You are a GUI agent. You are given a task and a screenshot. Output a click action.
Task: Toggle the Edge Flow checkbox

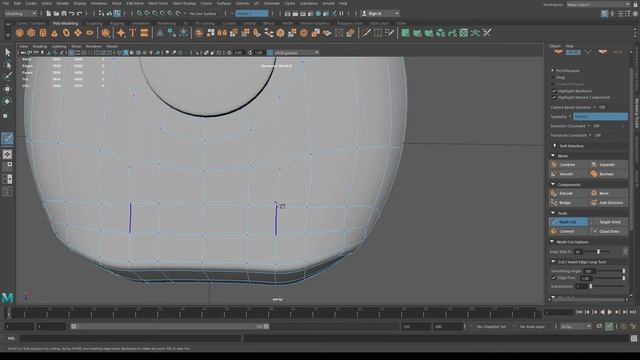(554, 278)
